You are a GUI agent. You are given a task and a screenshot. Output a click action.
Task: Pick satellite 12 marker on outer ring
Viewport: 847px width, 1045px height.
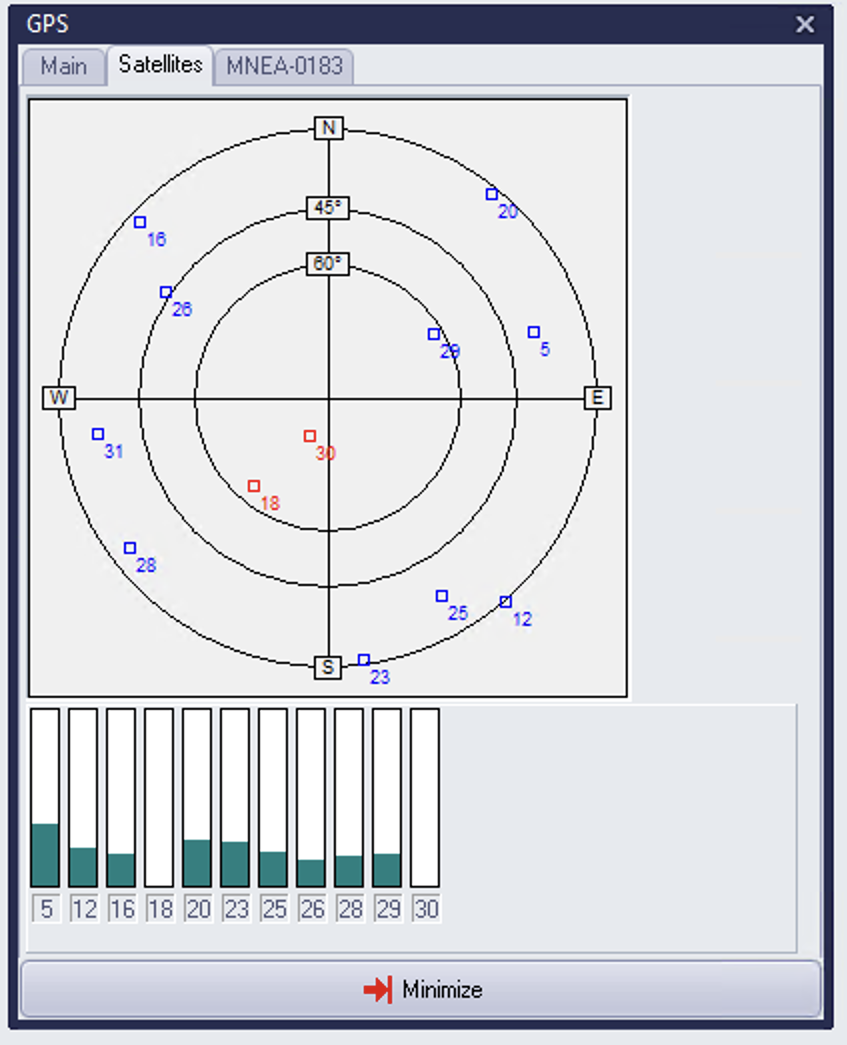[x=506, y=602]
